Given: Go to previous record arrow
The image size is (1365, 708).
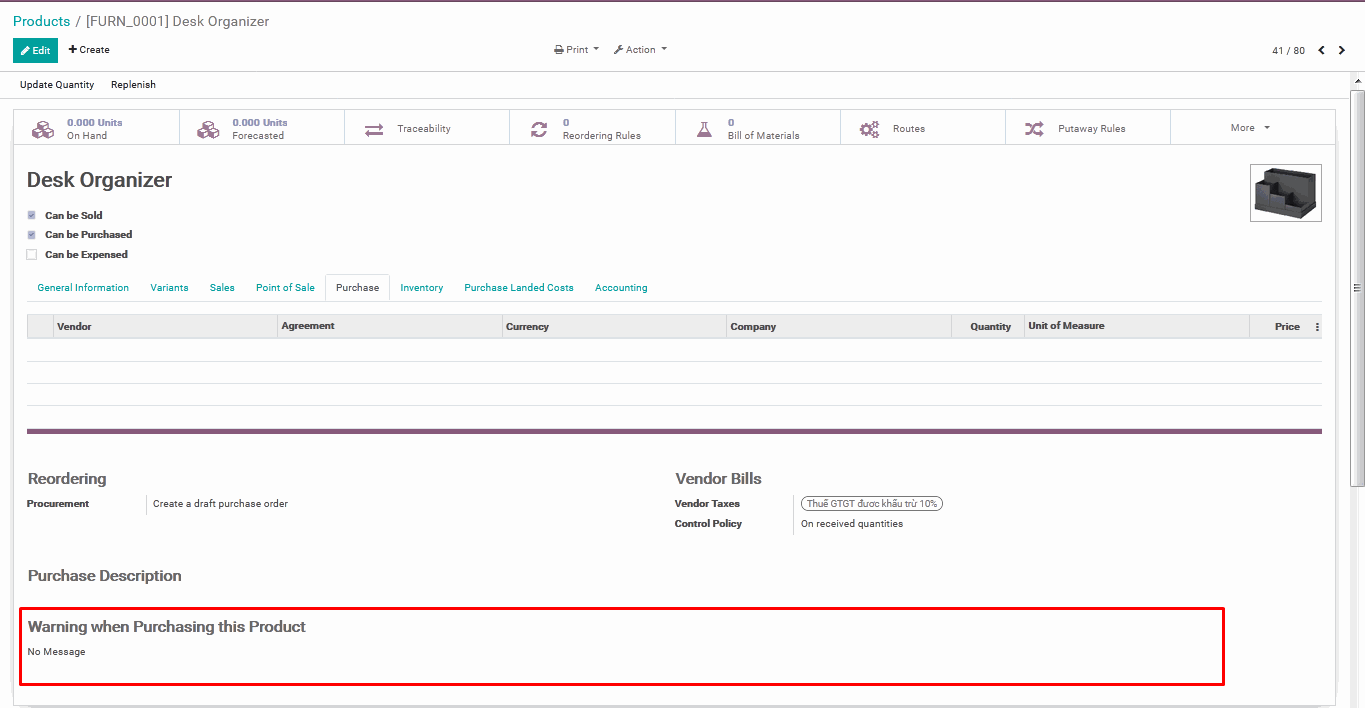Looking at the screenshot, I should 1321,50.
